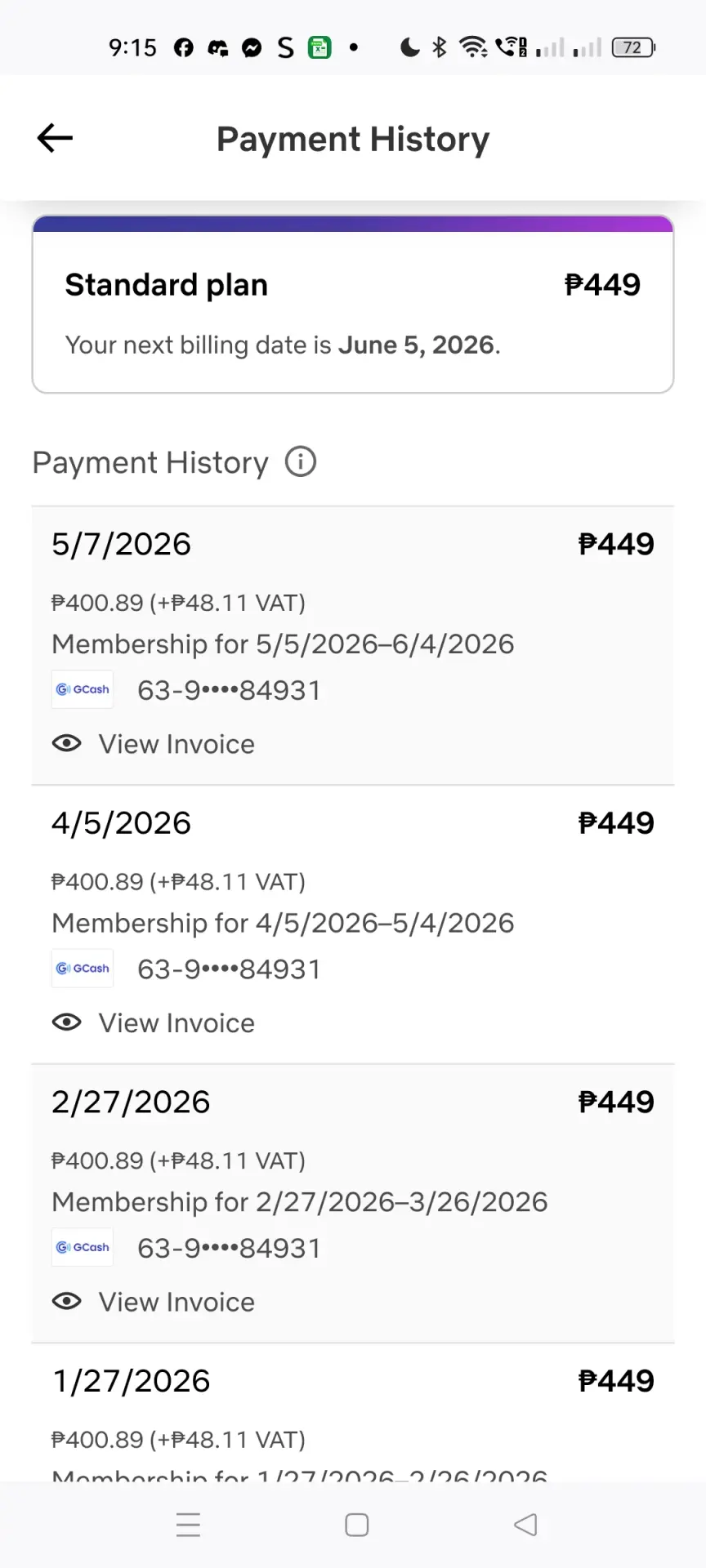Open the Android recent apps menu button
The height and width of the screenshot is (1568, 706).
189,1525
